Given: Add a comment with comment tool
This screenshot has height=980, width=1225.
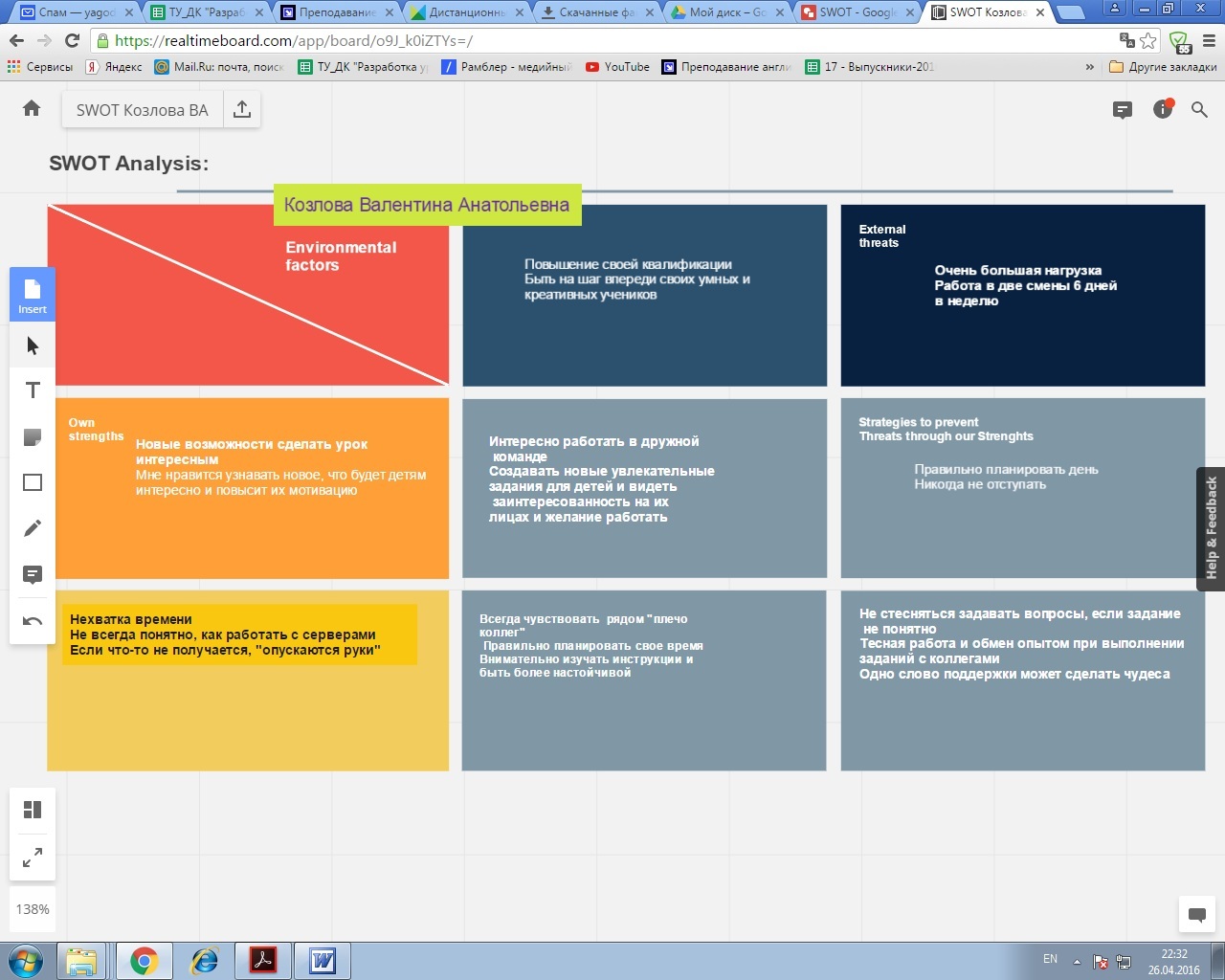Looking at the screenshot, I should [x=33, y=574].
